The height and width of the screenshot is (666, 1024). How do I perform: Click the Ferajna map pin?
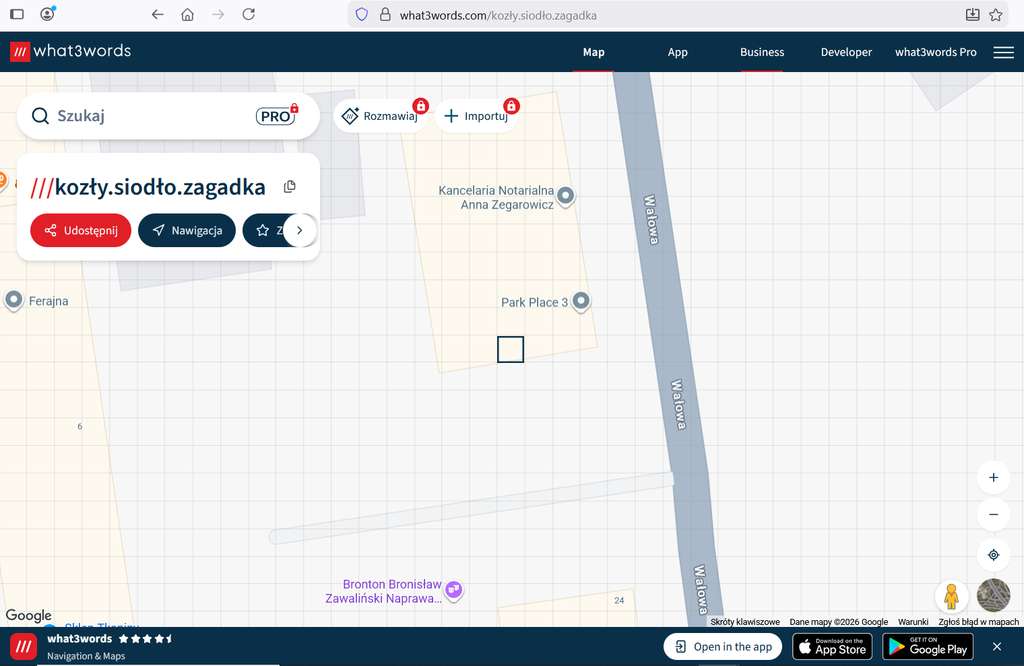coord(14,300)
